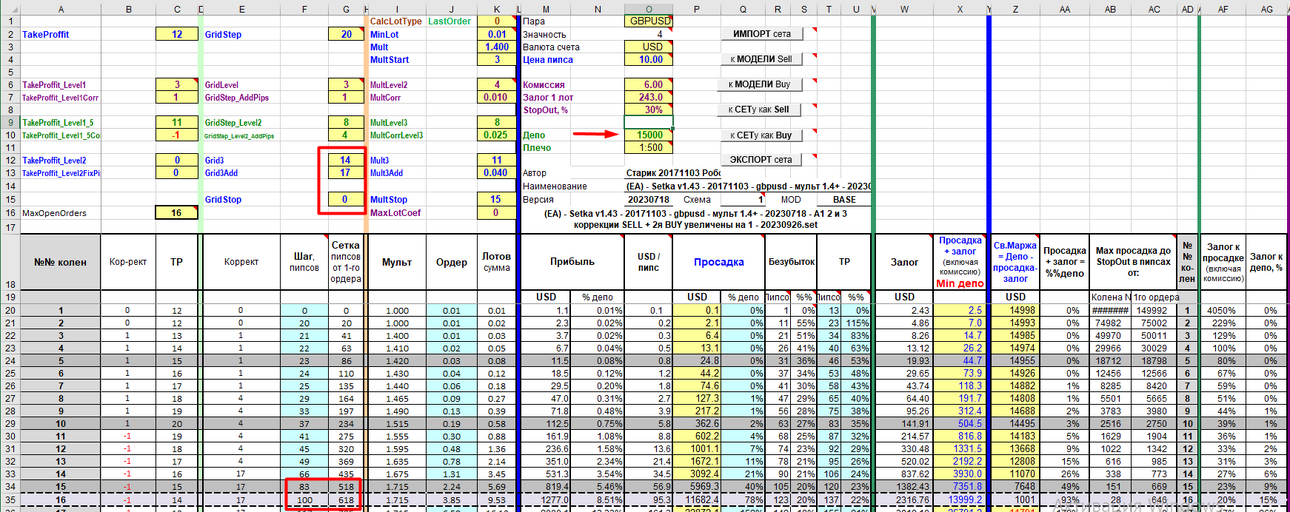Select the GridStop value cell
Viewport: 1290px width, 512px height.
(347, 199)
